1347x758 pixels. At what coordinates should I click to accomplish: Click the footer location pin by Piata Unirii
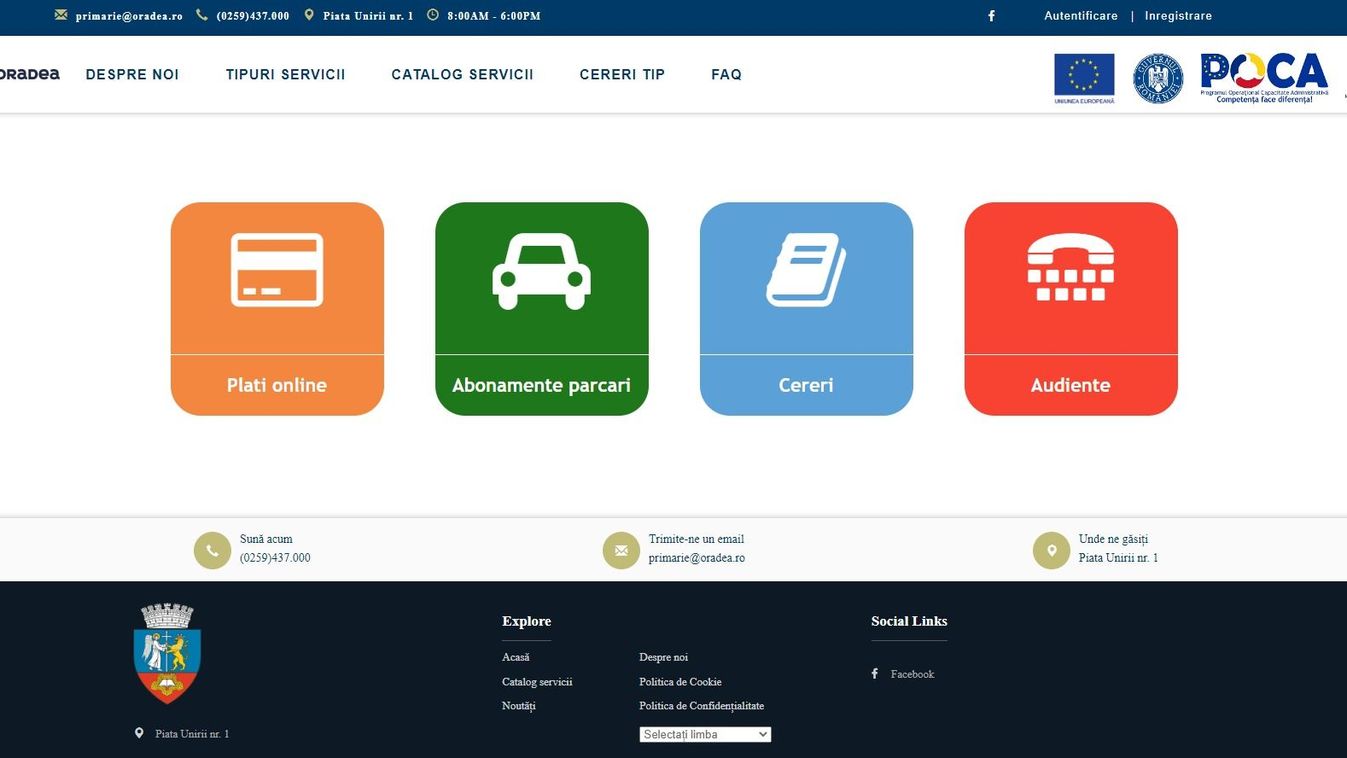139,733
